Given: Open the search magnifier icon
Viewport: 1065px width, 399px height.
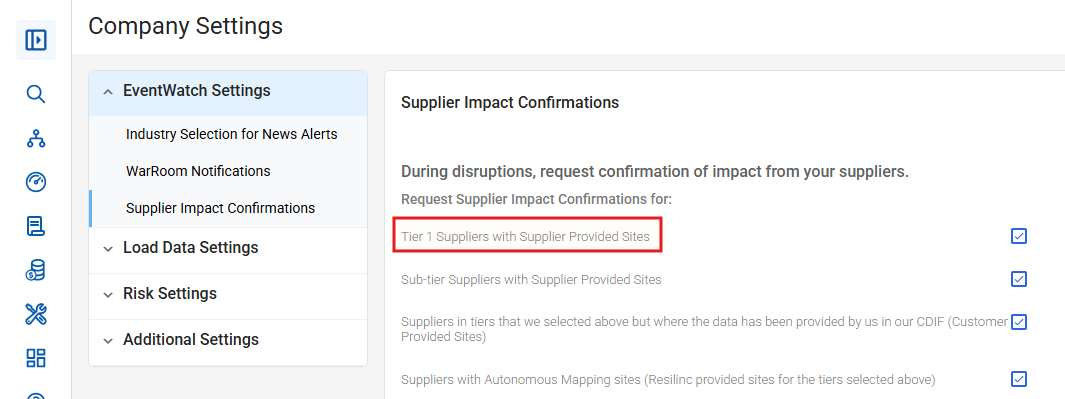Looking at the screenshot, I should tap(36, 94).
